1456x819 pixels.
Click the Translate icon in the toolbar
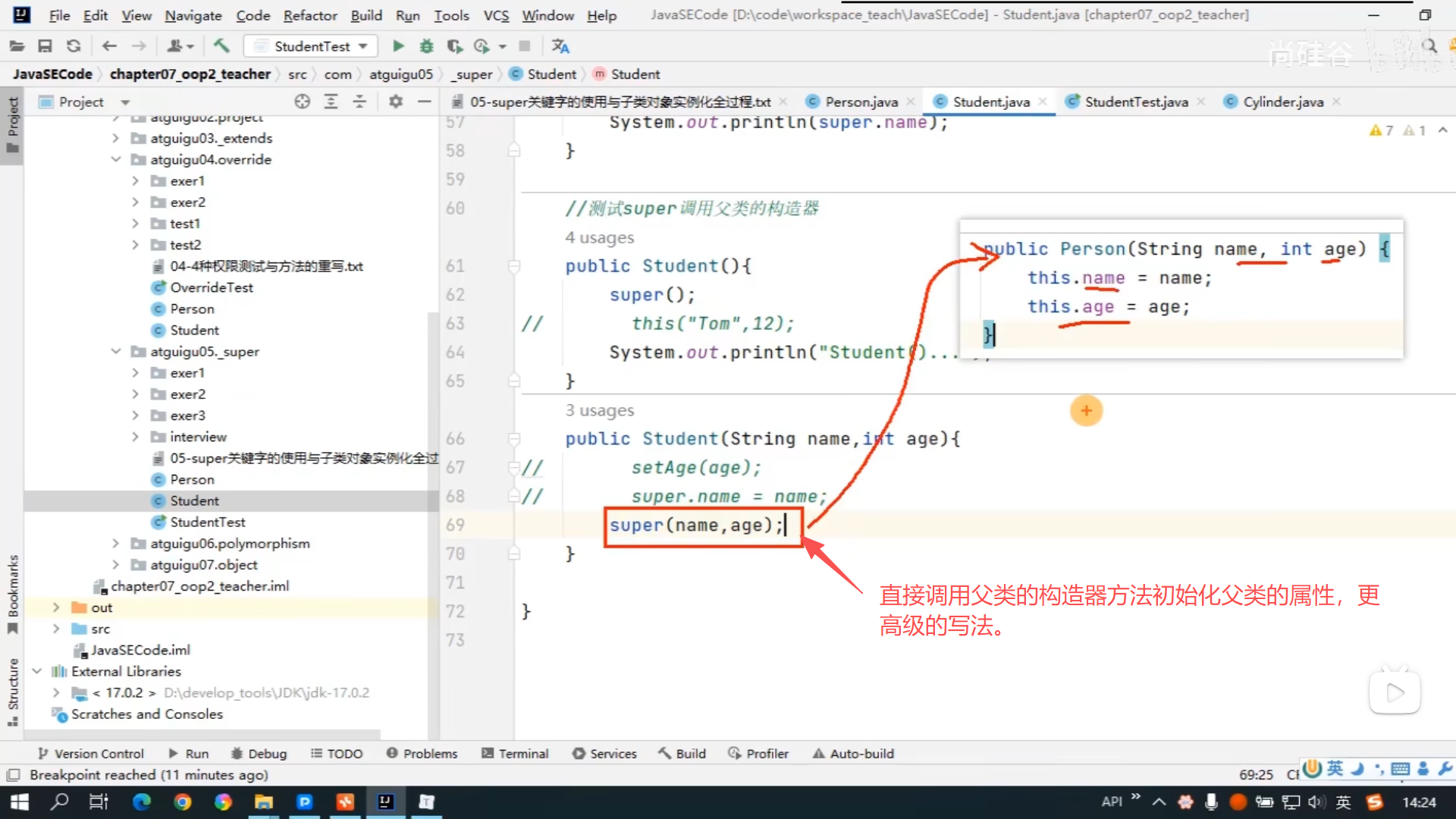click(x=560, y=46)
